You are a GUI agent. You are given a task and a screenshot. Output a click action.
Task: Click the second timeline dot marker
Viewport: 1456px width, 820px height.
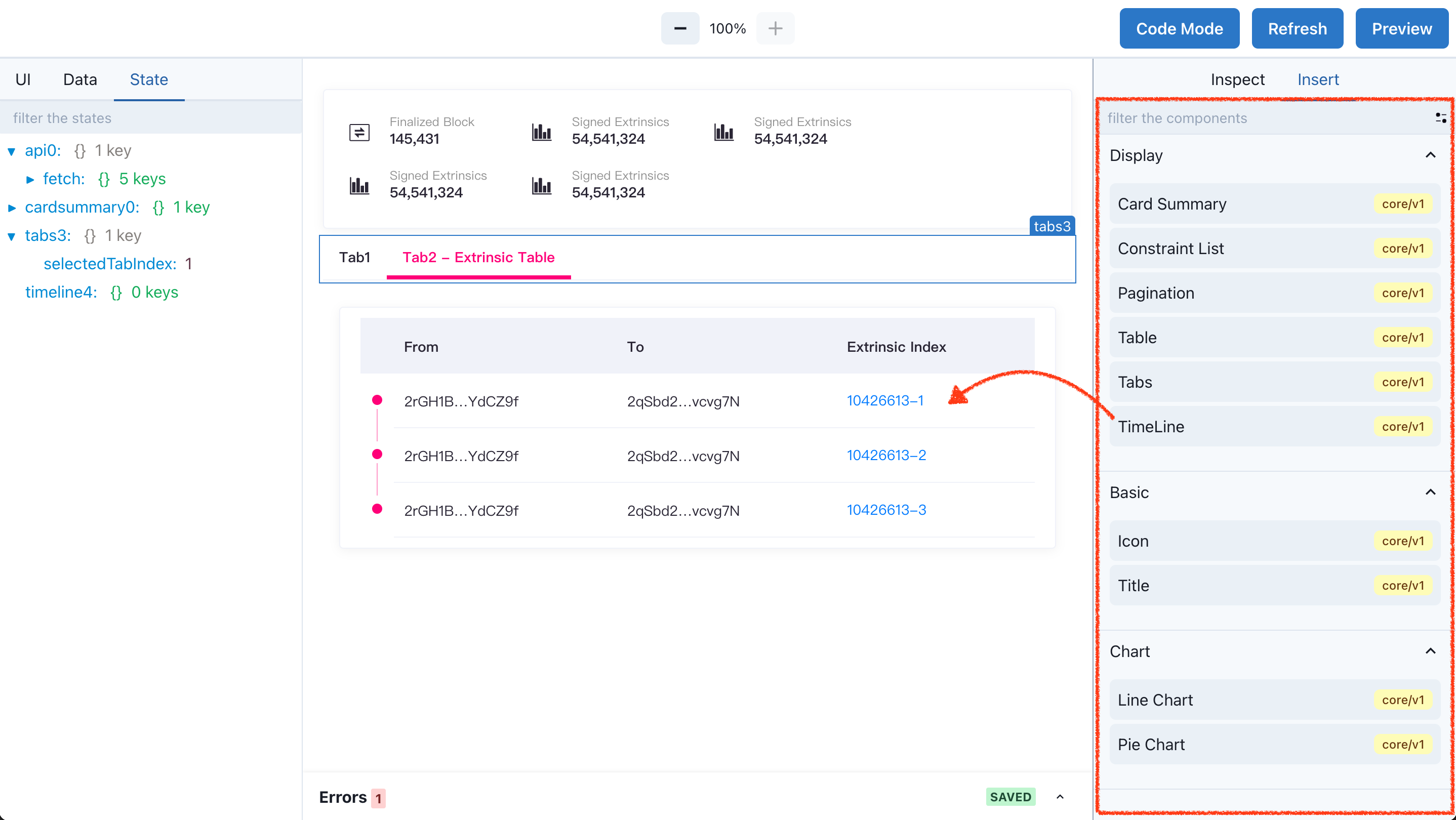(x=377, y=455)
